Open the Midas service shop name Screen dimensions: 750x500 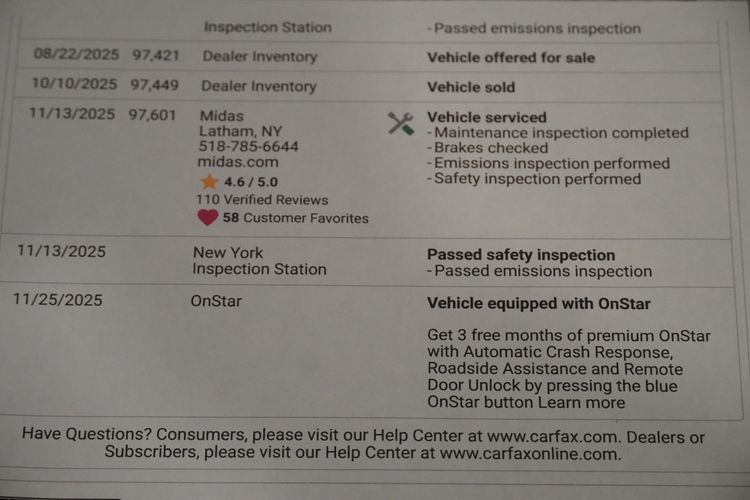(x=221, y=116)
